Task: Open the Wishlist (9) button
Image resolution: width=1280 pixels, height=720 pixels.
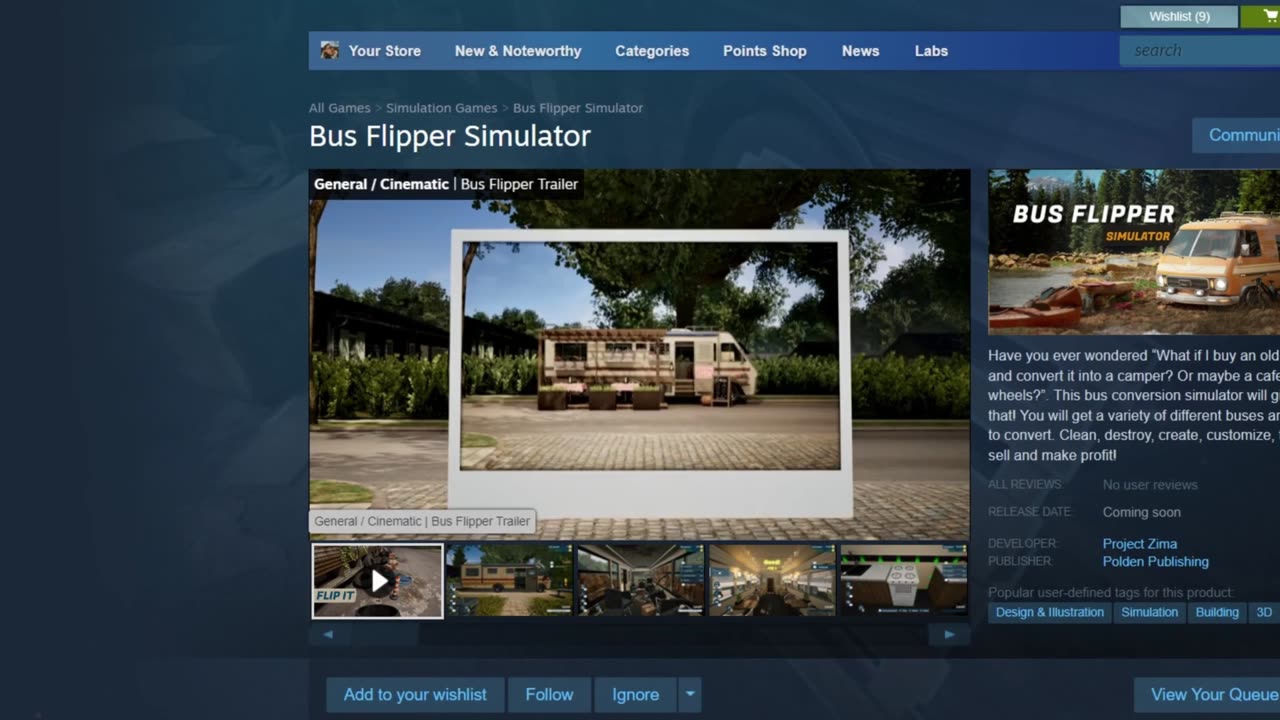Action: pos(1179,16)
